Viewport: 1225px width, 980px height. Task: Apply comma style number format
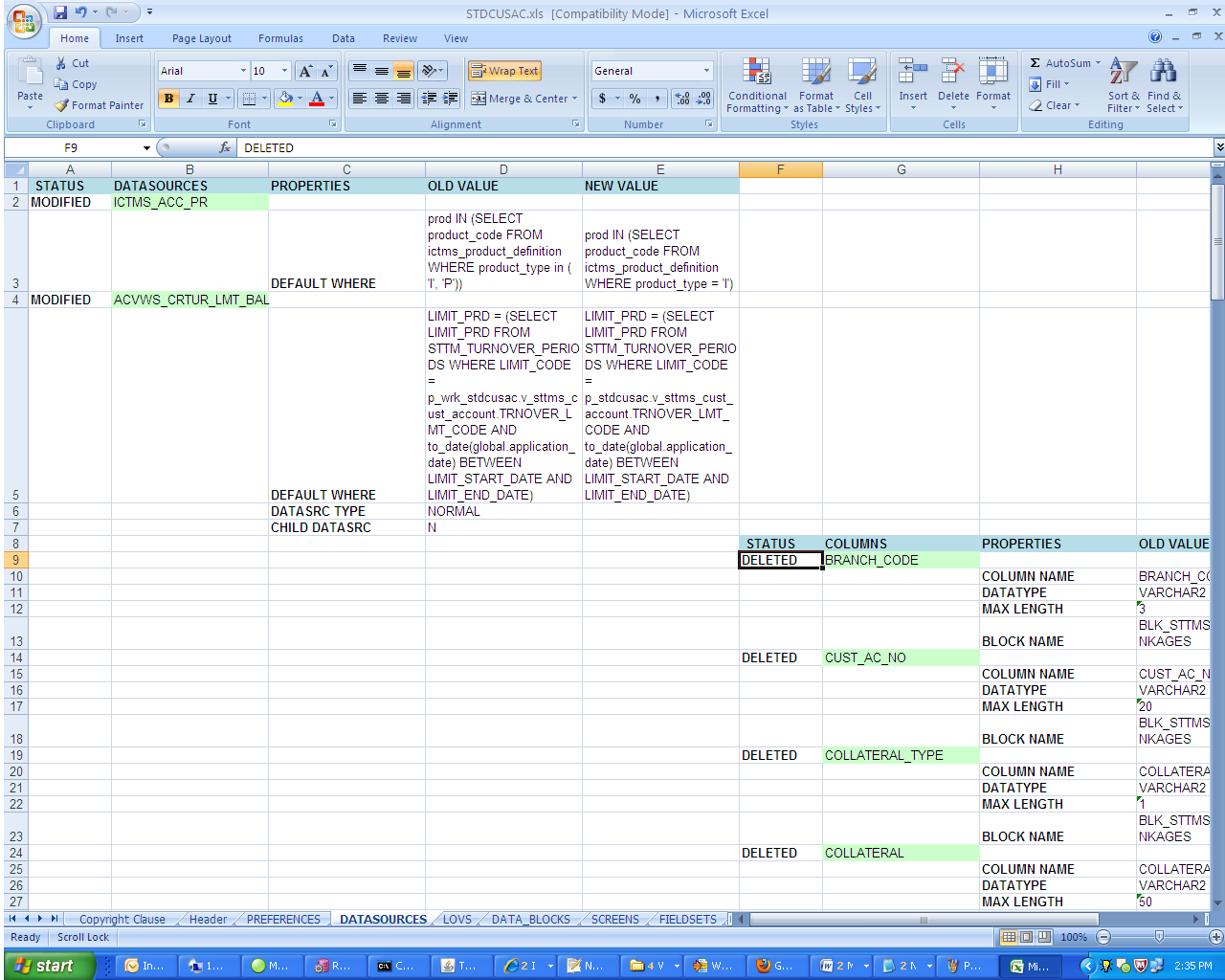pos(657,99)
